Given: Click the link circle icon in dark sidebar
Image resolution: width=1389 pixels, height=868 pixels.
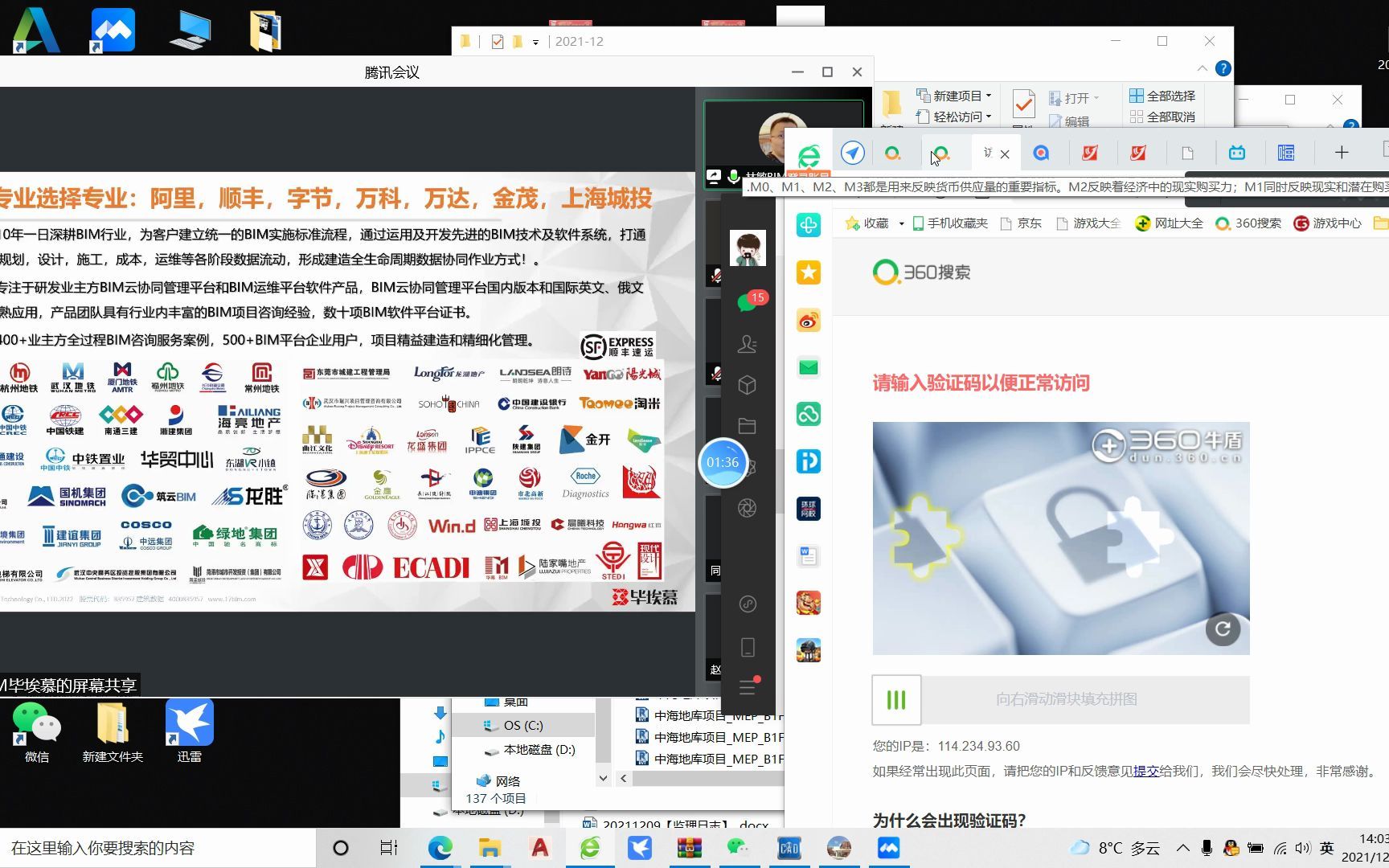Looking at the screenshot, I should [748, 604].
